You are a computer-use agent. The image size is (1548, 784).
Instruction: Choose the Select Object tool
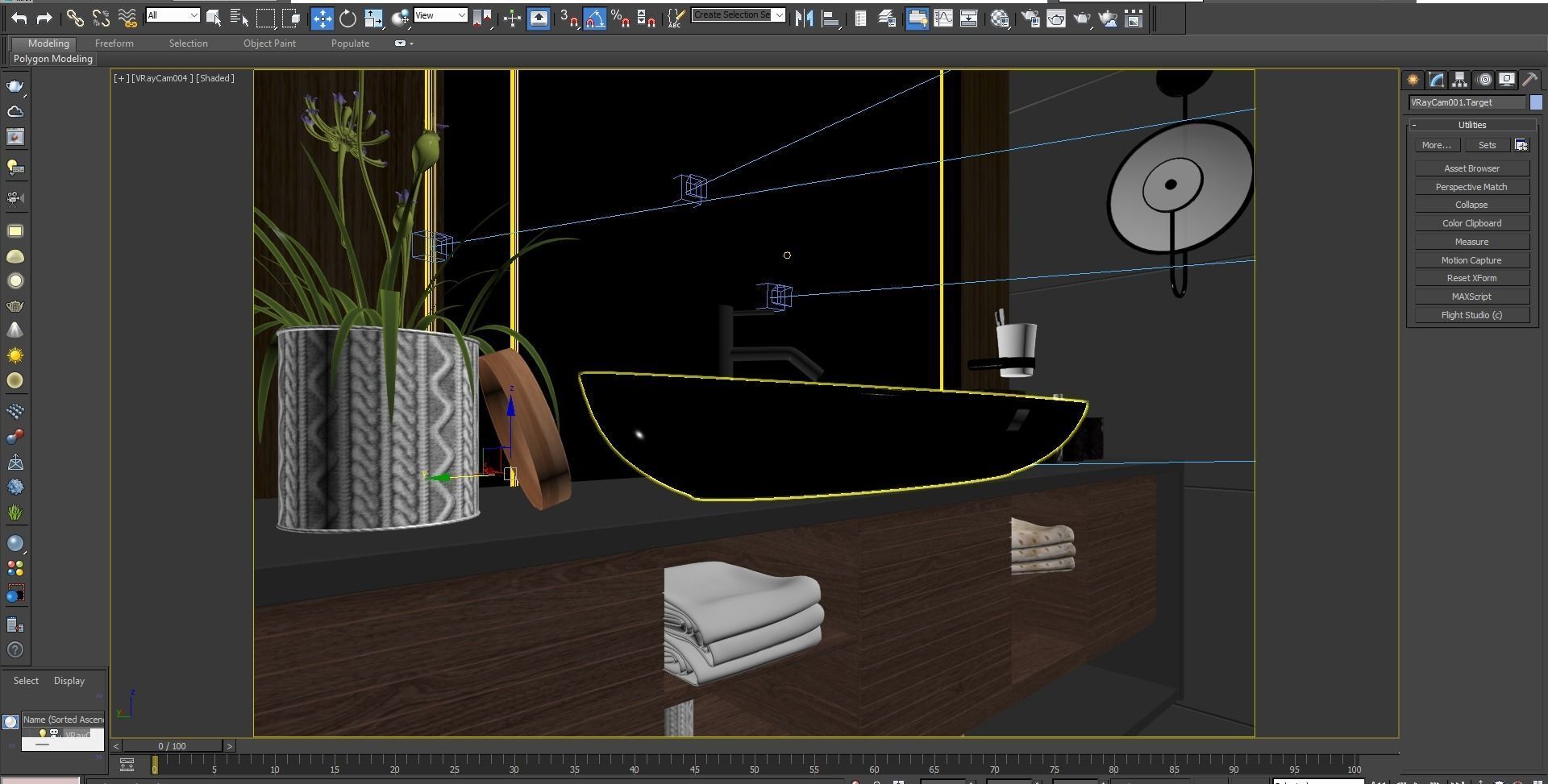(x=214, y=18)
